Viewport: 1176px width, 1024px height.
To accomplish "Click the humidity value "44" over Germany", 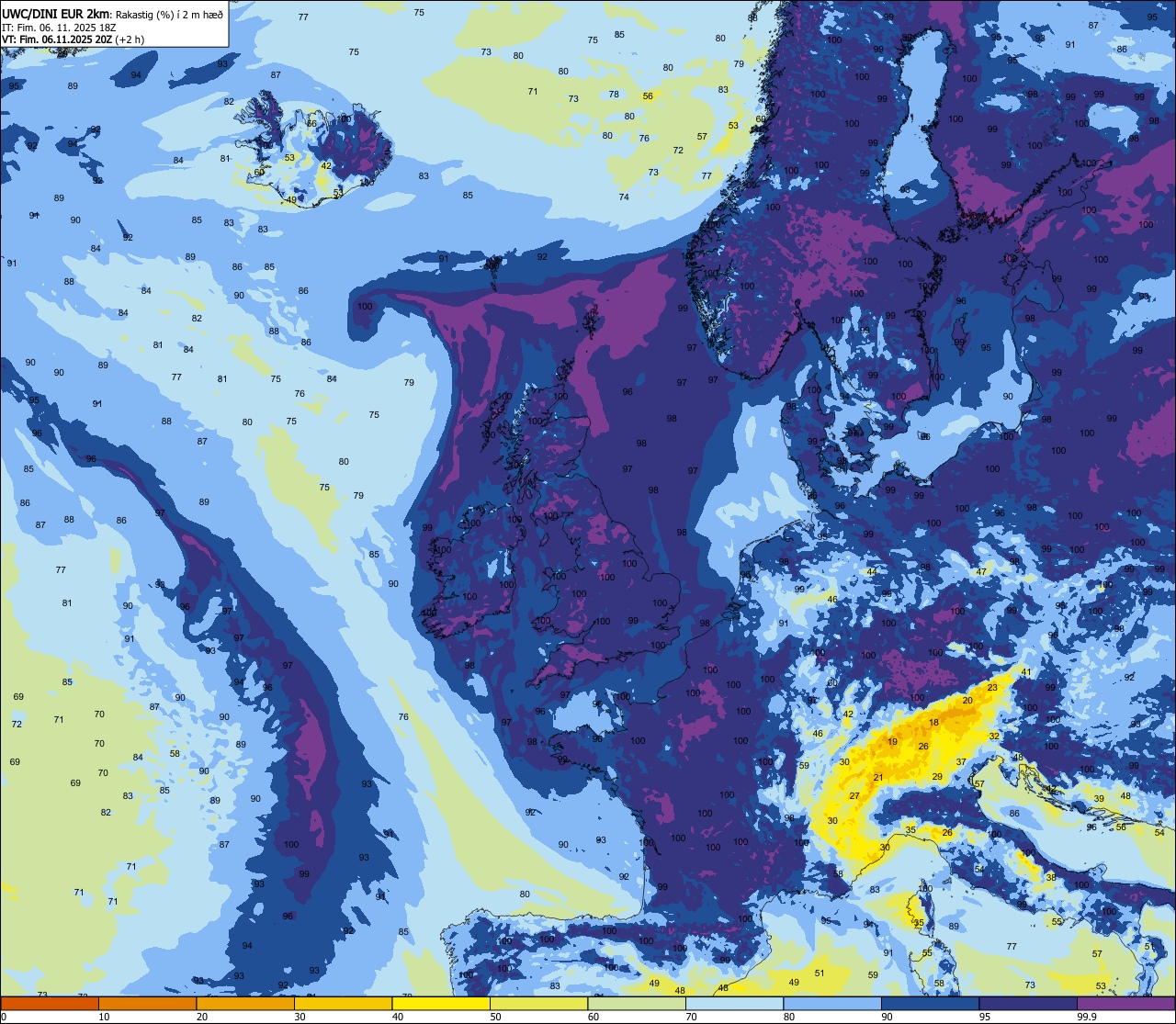I will [872, 572].
